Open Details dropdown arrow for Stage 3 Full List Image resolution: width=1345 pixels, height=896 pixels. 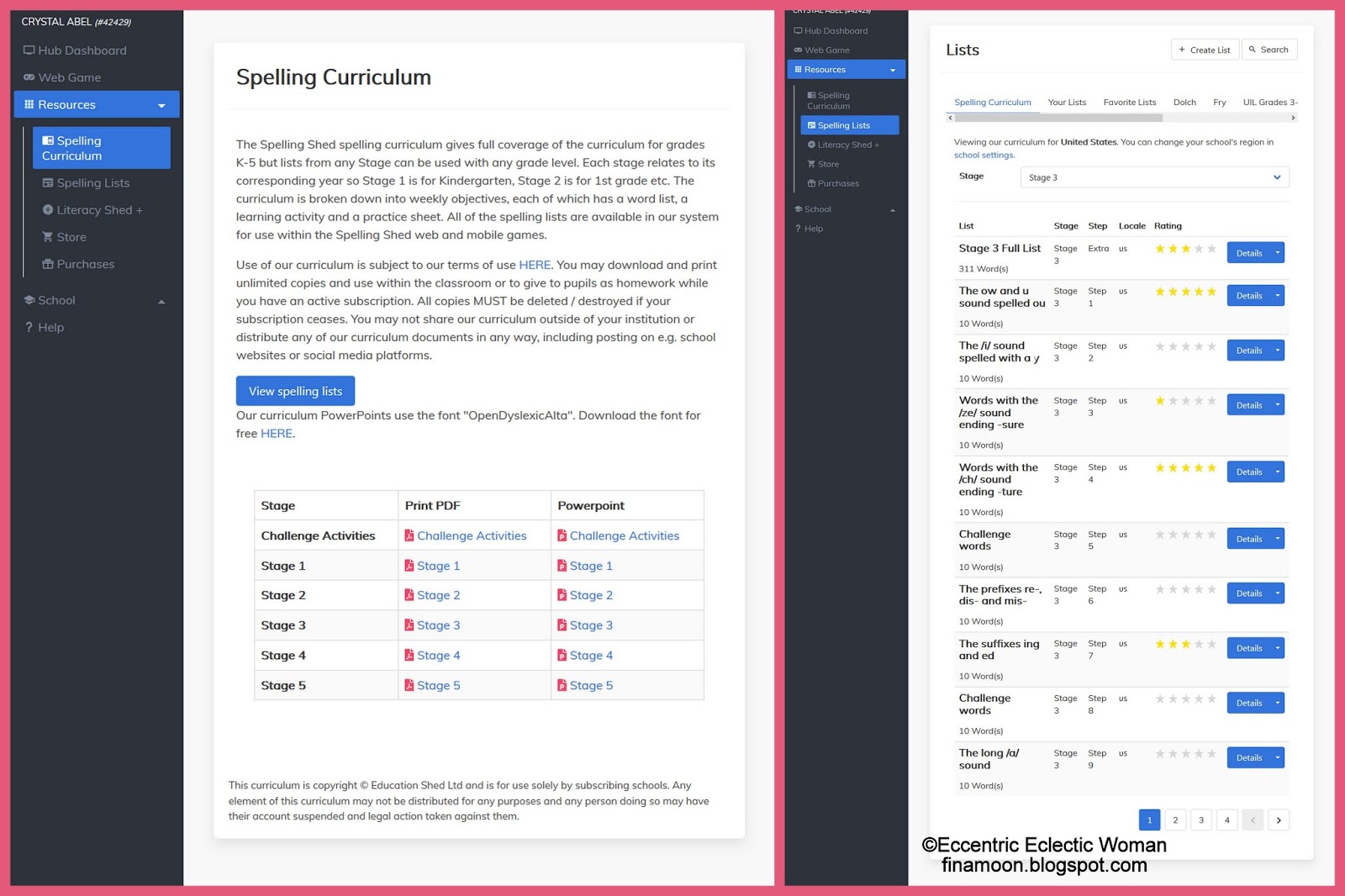(x=1278, y=253)
